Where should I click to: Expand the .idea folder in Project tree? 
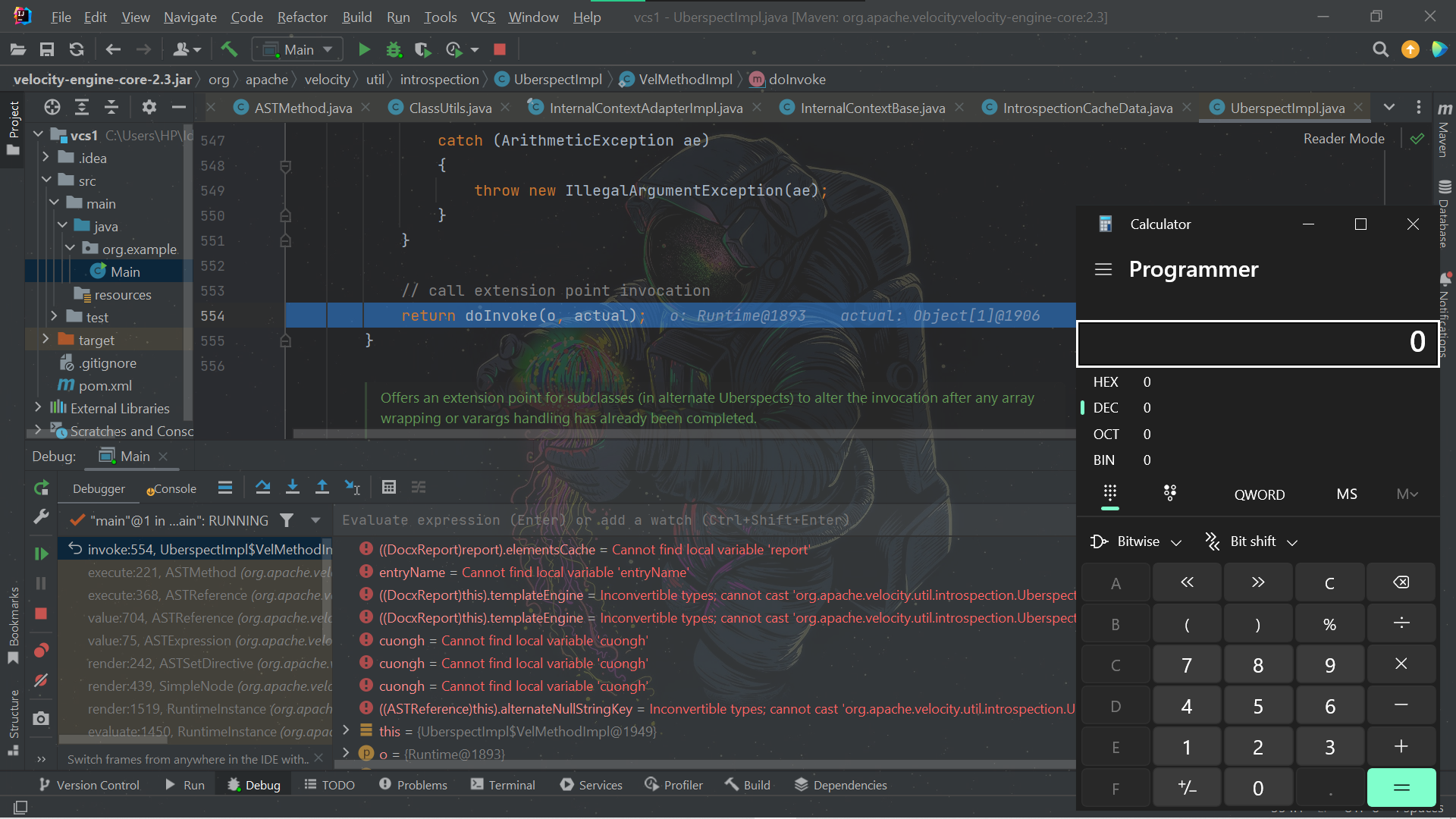tap(46, 158)
